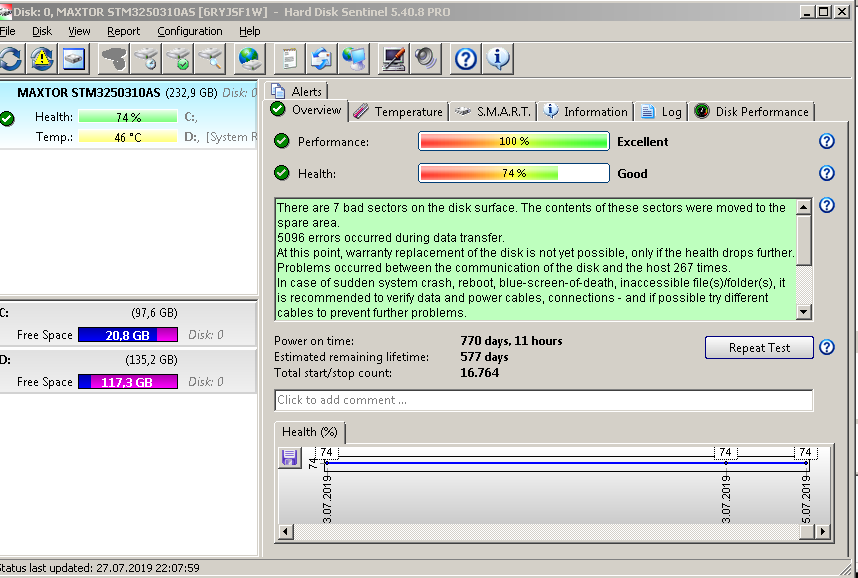Viewport: 858px width, 578px height.
Task: Click the monitor with screwdriver configuration icon
Action: coord(393,59)
